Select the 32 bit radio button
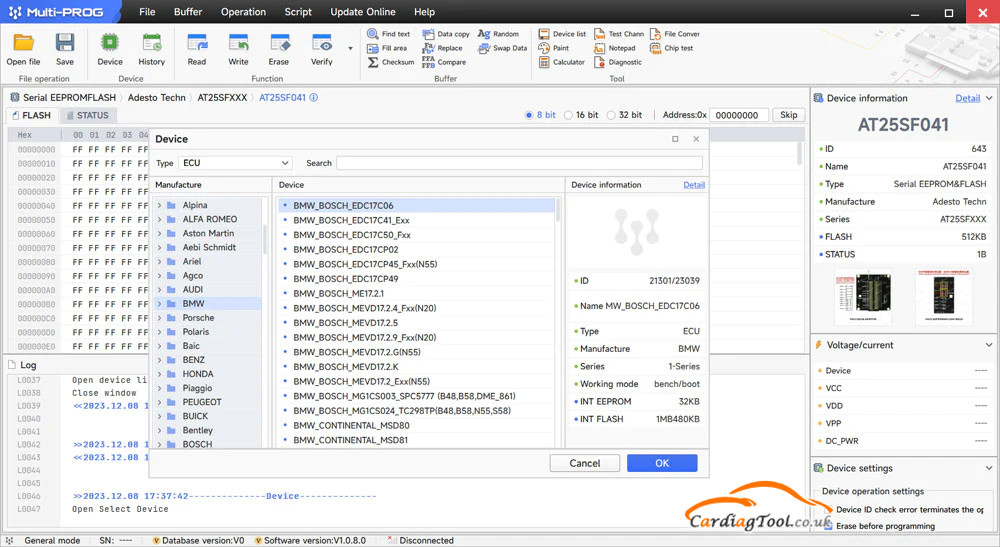Viewport: 1000px width, 547px height. click(x=611, y=115)
